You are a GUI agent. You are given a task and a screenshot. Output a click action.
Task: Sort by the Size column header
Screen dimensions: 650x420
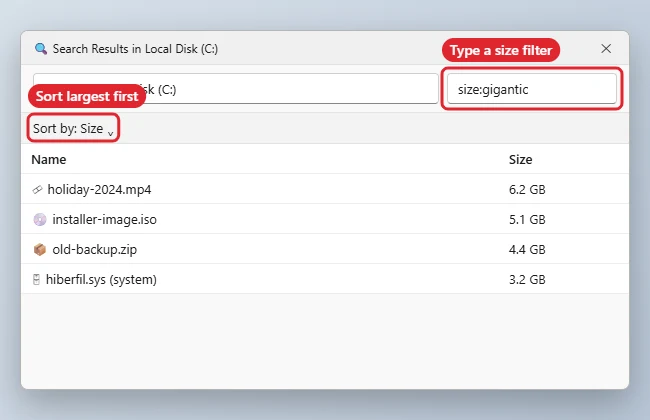[521, 160]
